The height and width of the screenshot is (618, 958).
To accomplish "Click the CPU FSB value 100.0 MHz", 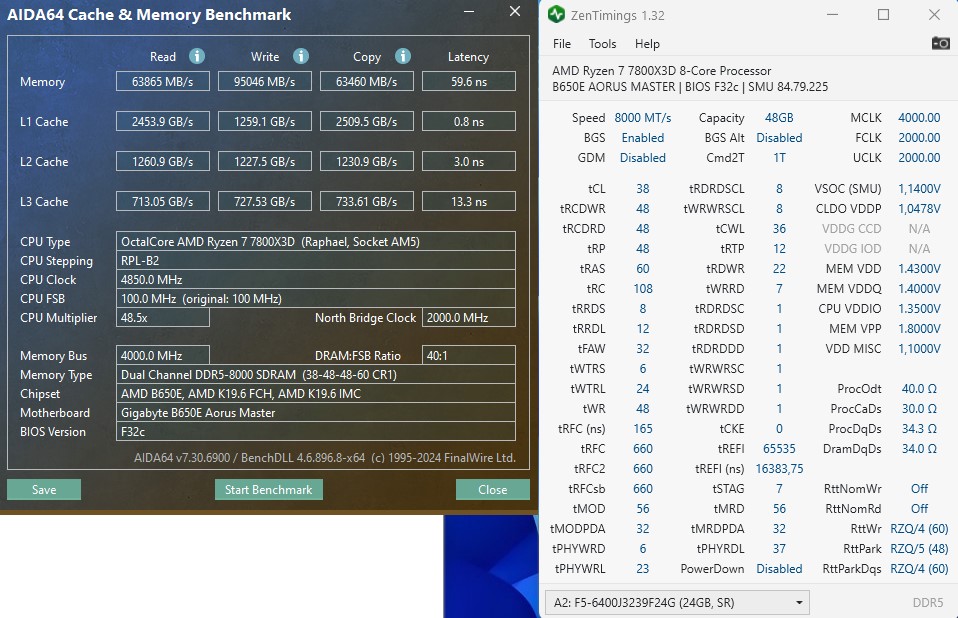I will (316, 299).
